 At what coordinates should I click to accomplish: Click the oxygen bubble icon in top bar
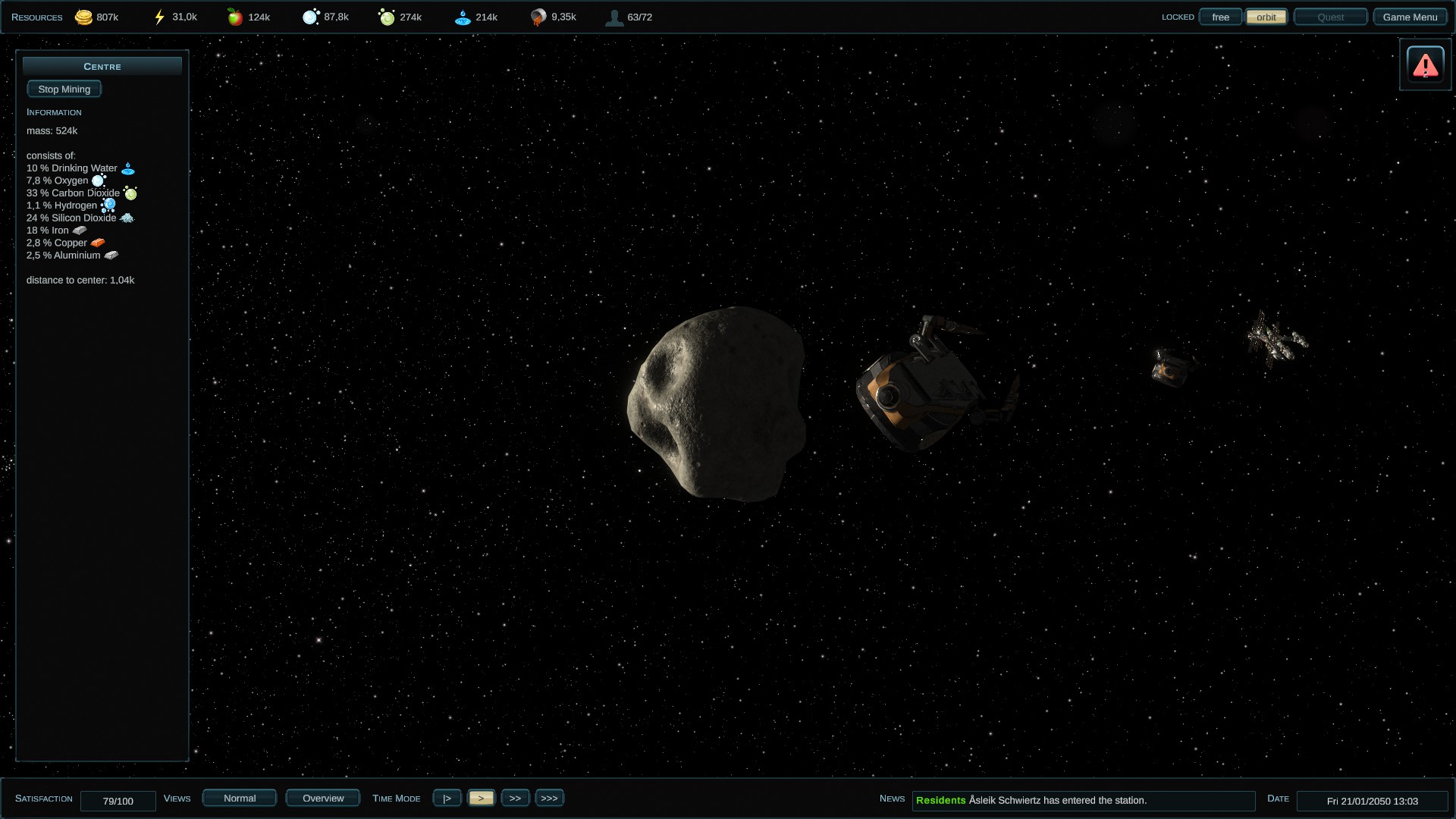311,17
